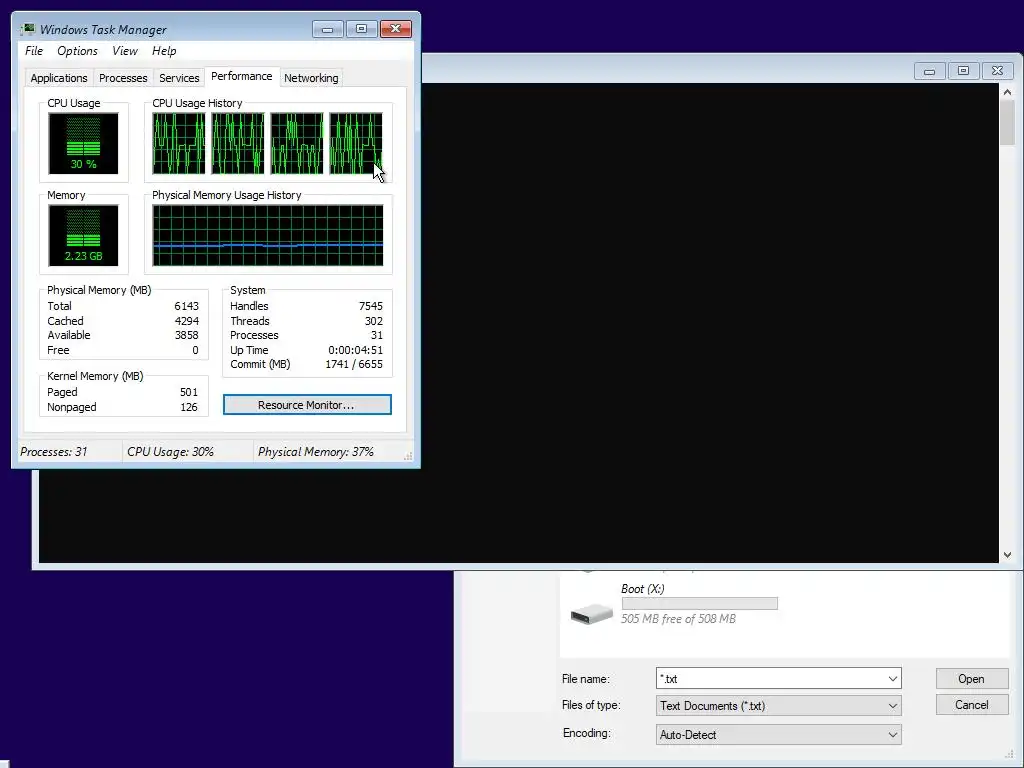Expand the Files of type dropdown
1024x768 pixels.
tap(778, 705)
